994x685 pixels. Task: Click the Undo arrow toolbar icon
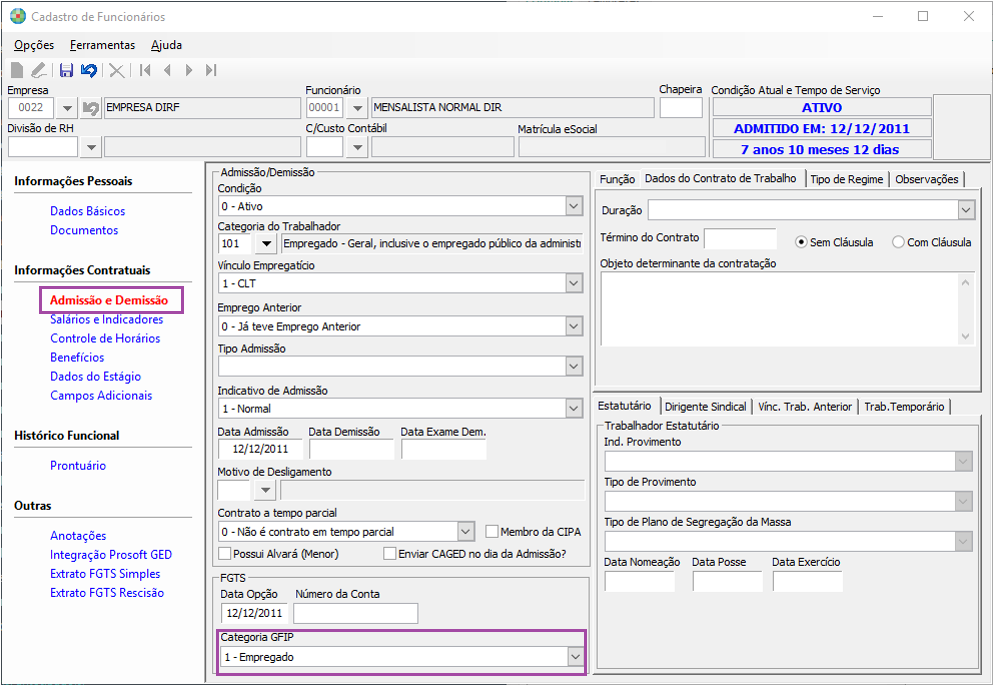pos(89,70)
